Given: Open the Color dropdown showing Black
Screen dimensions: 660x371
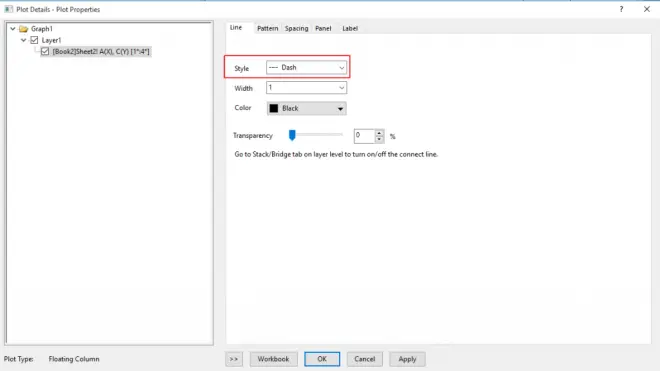Looking at the screenshot, I should click(306, 108).
